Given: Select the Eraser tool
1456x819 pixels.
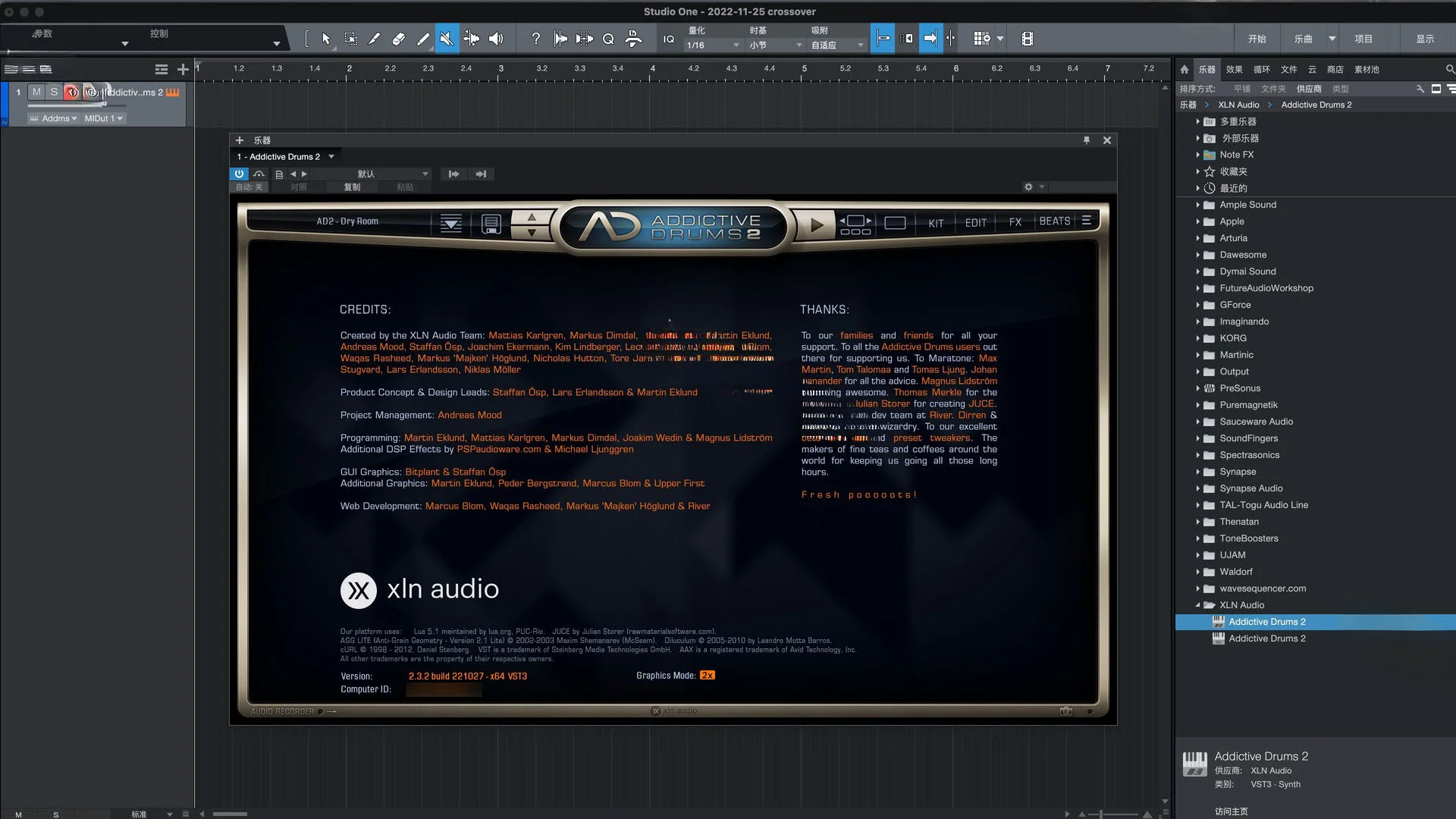Looking at the screenshot, I should point(398,39).
